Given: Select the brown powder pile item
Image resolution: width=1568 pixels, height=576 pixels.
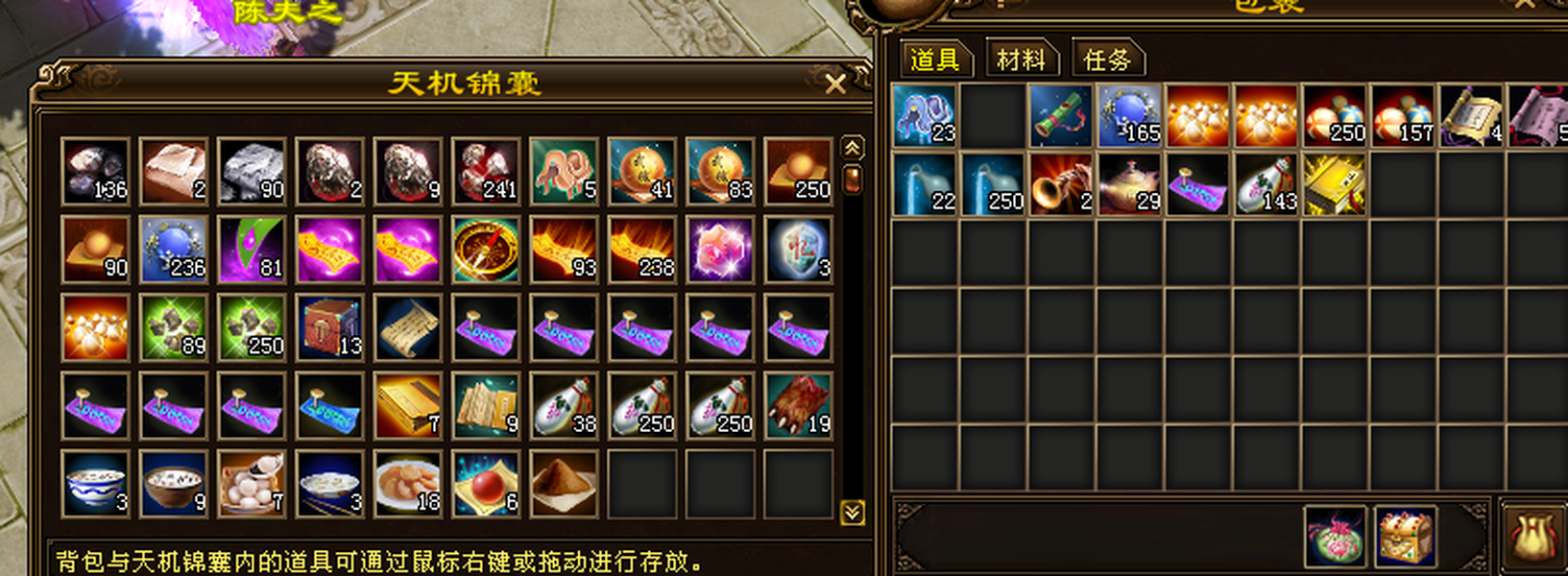Looking at the screenshot, I should point(564,484).
